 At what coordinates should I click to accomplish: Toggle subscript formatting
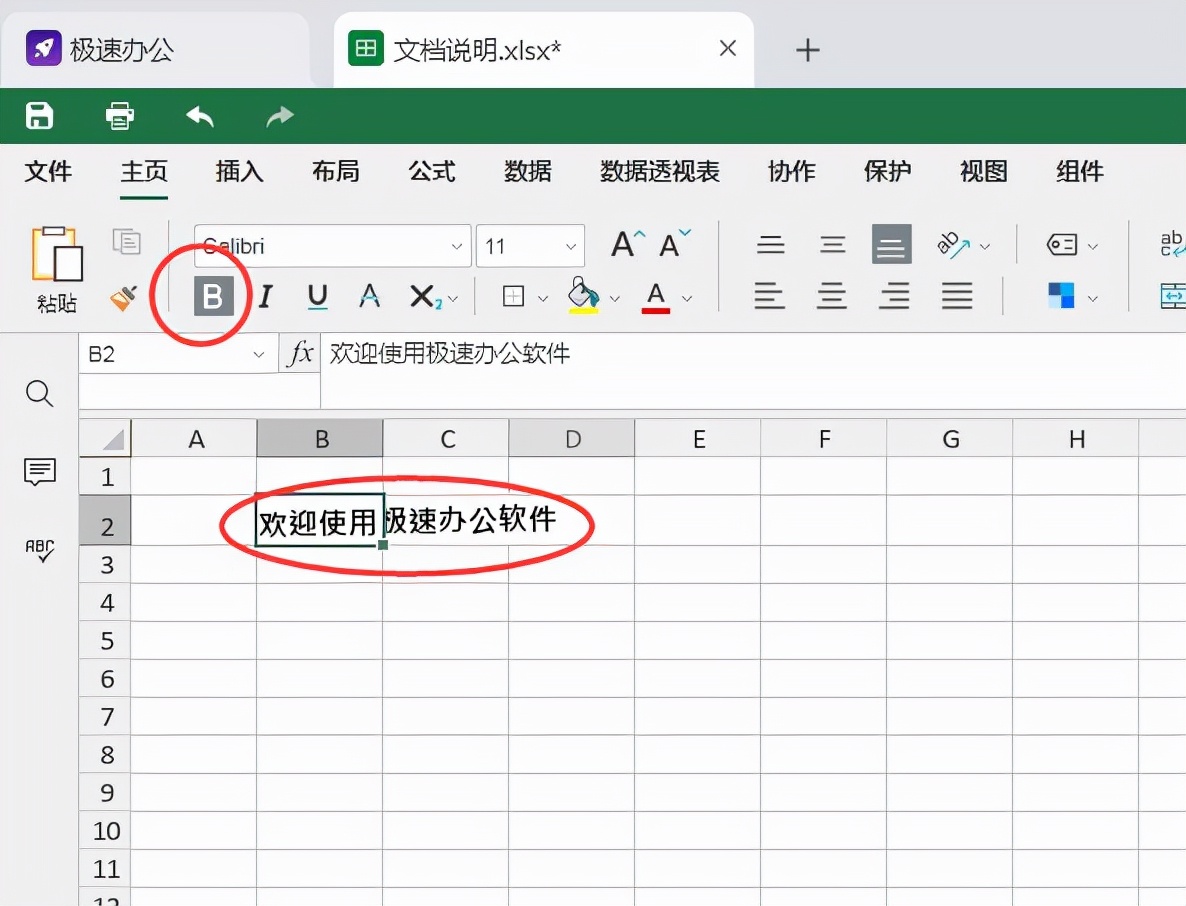[424, 296]
